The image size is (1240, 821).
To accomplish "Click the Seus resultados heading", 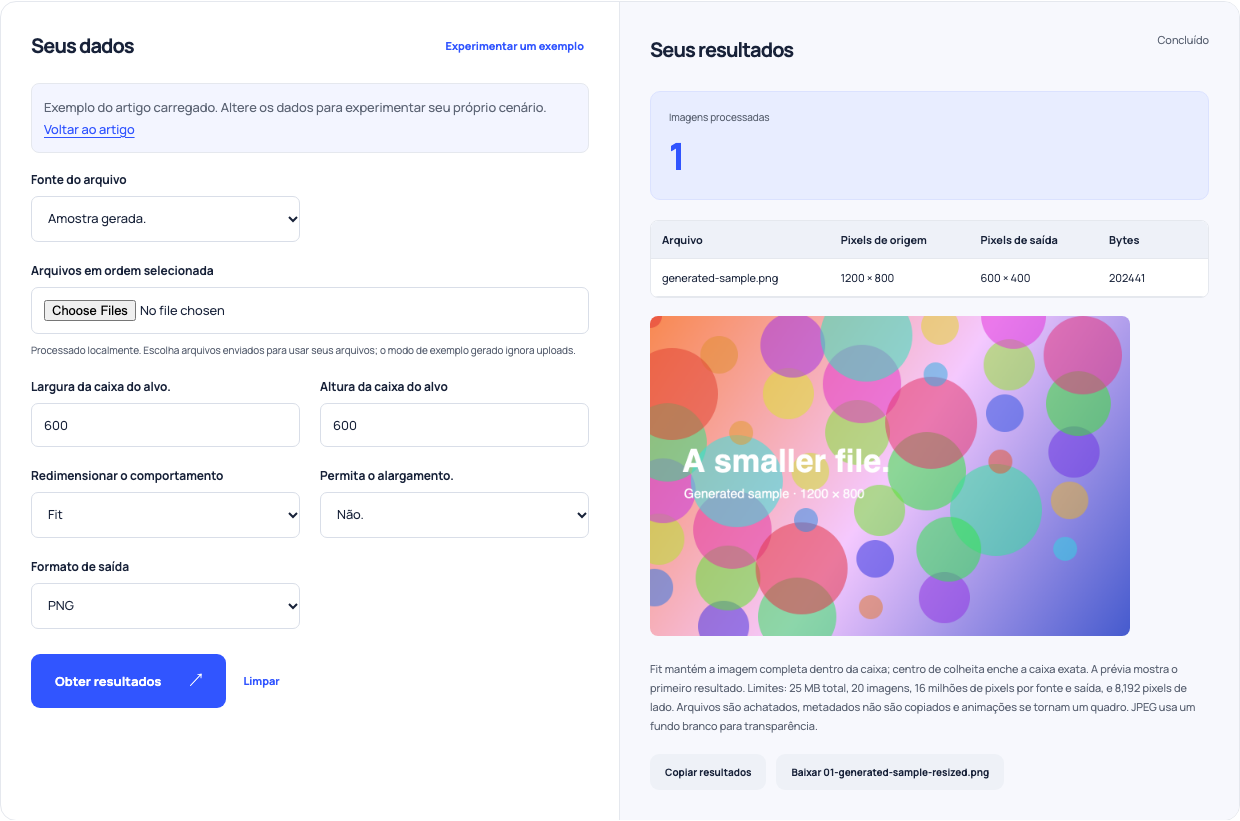I will (722, 50).
